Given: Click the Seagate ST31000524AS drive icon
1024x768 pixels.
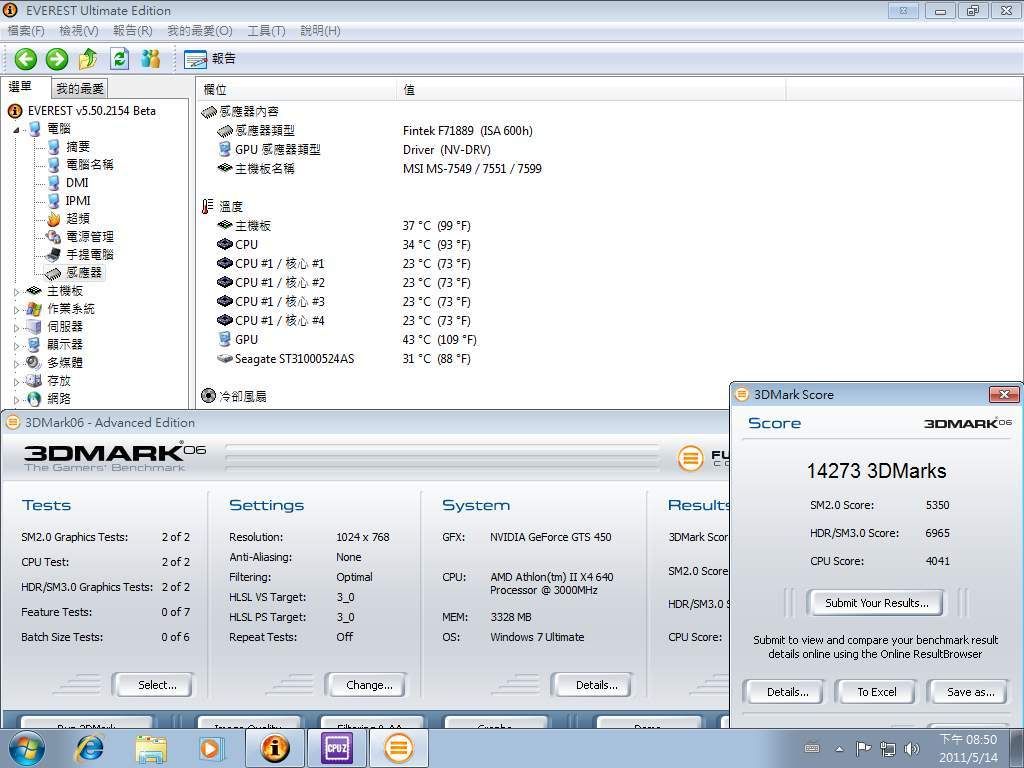Looking at the screenshot, I should (225, 359).
